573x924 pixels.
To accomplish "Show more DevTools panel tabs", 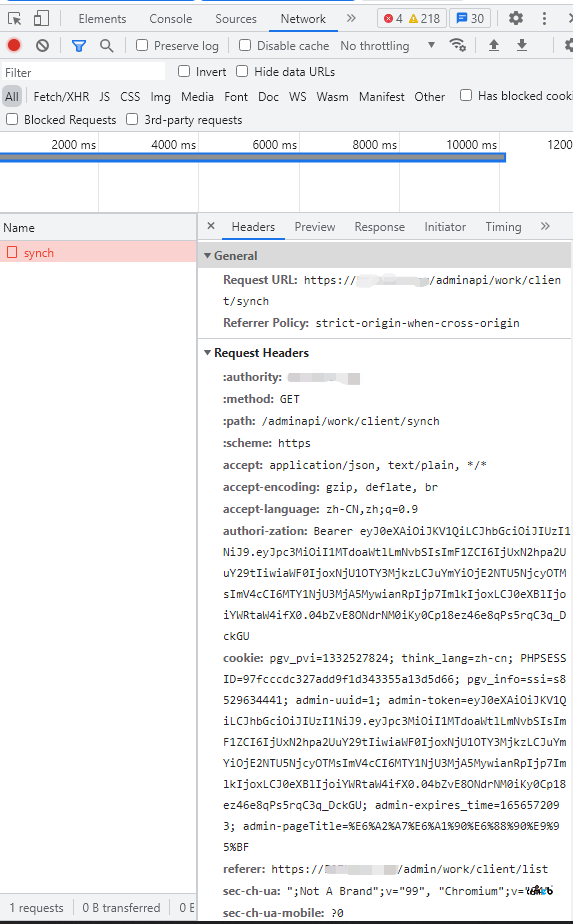I will coord(351,18).
